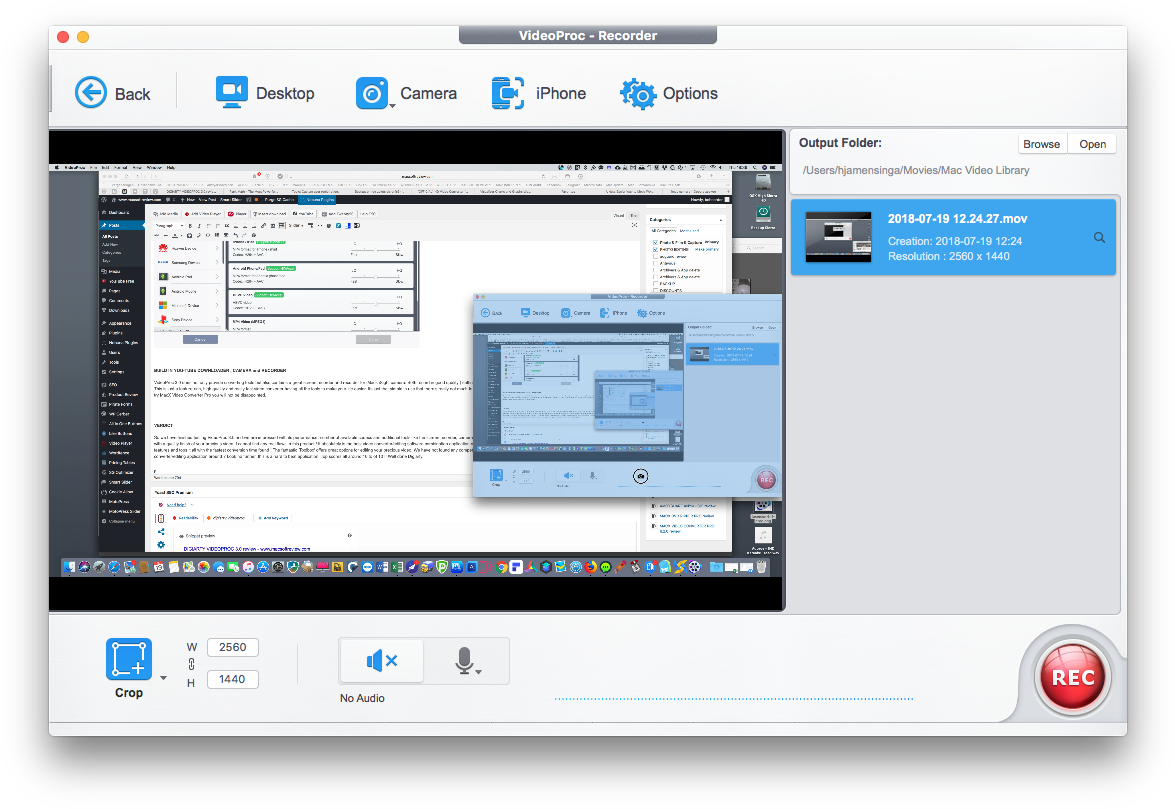Click the Creation: 2018-07-19 12:24 text
Screen dimensions: 1175x809
(x=955, y=241)
